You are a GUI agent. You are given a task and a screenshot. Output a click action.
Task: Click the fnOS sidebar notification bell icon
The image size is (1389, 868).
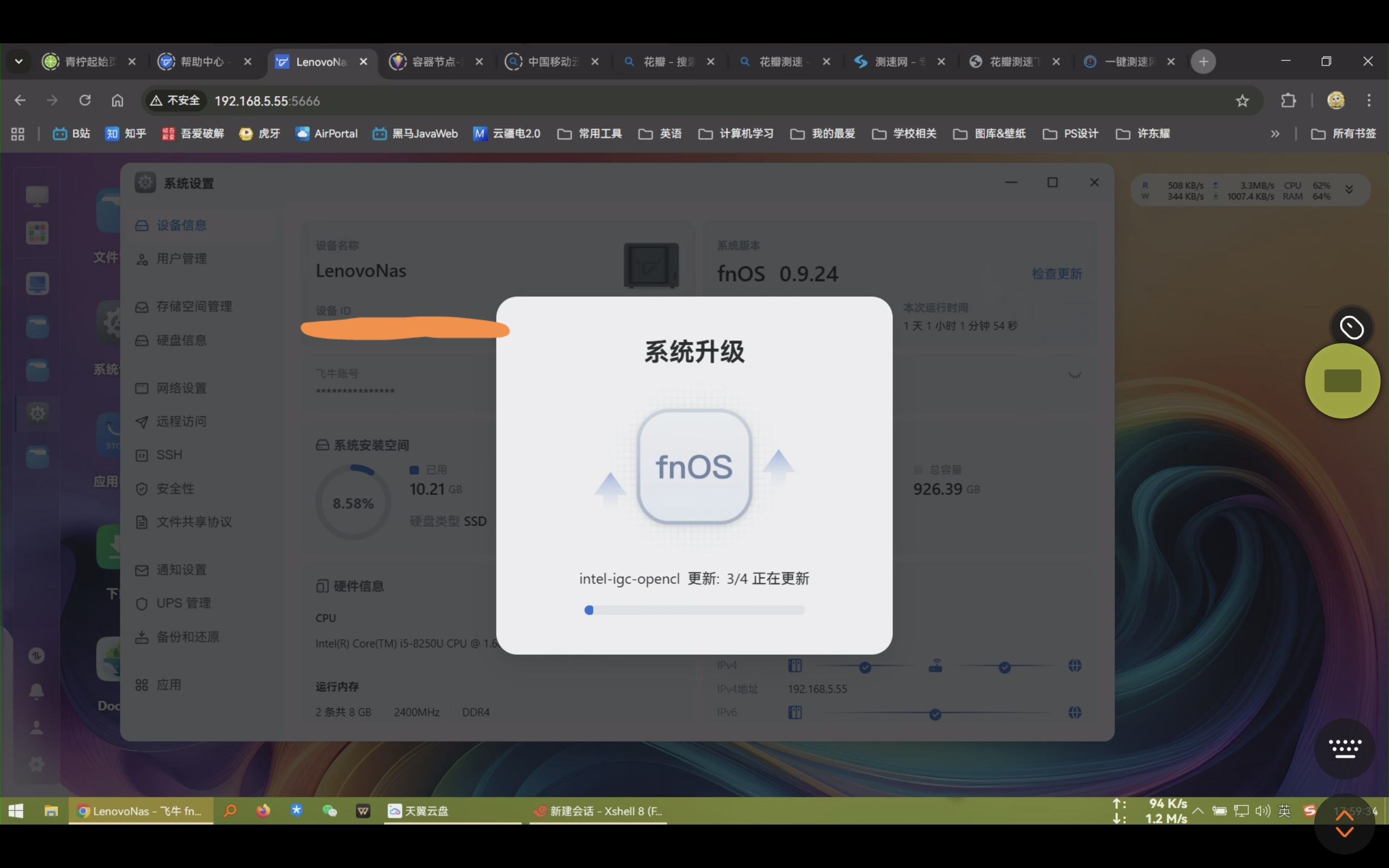(x=36, y=691)
